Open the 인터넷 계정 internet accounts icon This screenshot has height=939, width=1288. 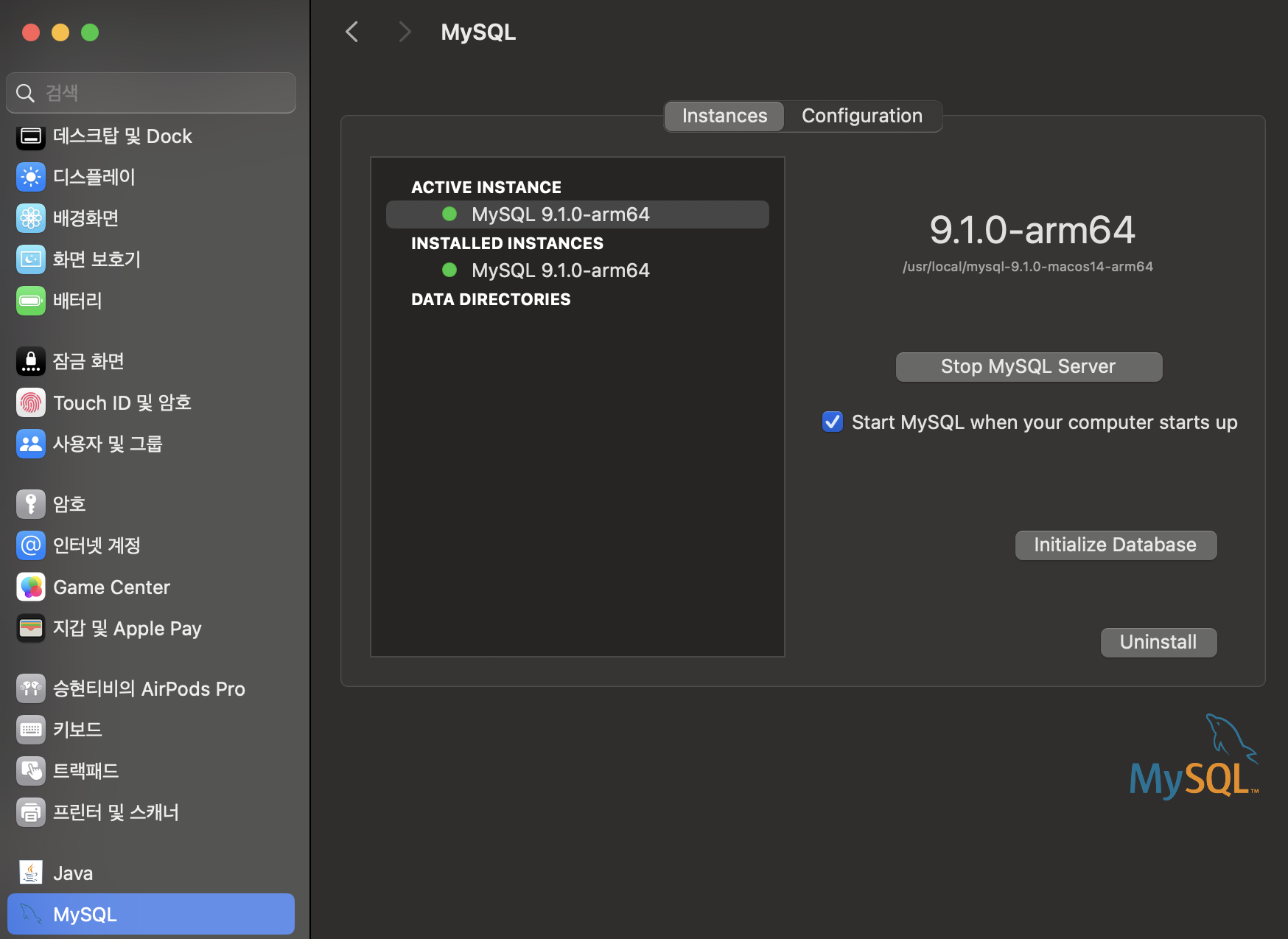(x=31, y=545)
